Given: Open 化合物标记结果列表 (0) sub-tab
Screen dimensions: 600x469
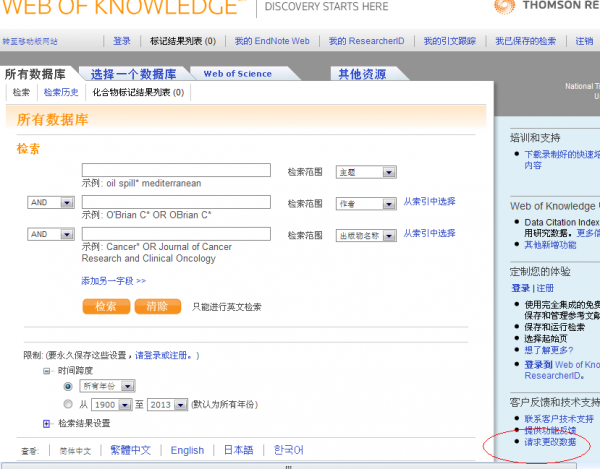Looking at the screenshot, I should coord(138,92).
